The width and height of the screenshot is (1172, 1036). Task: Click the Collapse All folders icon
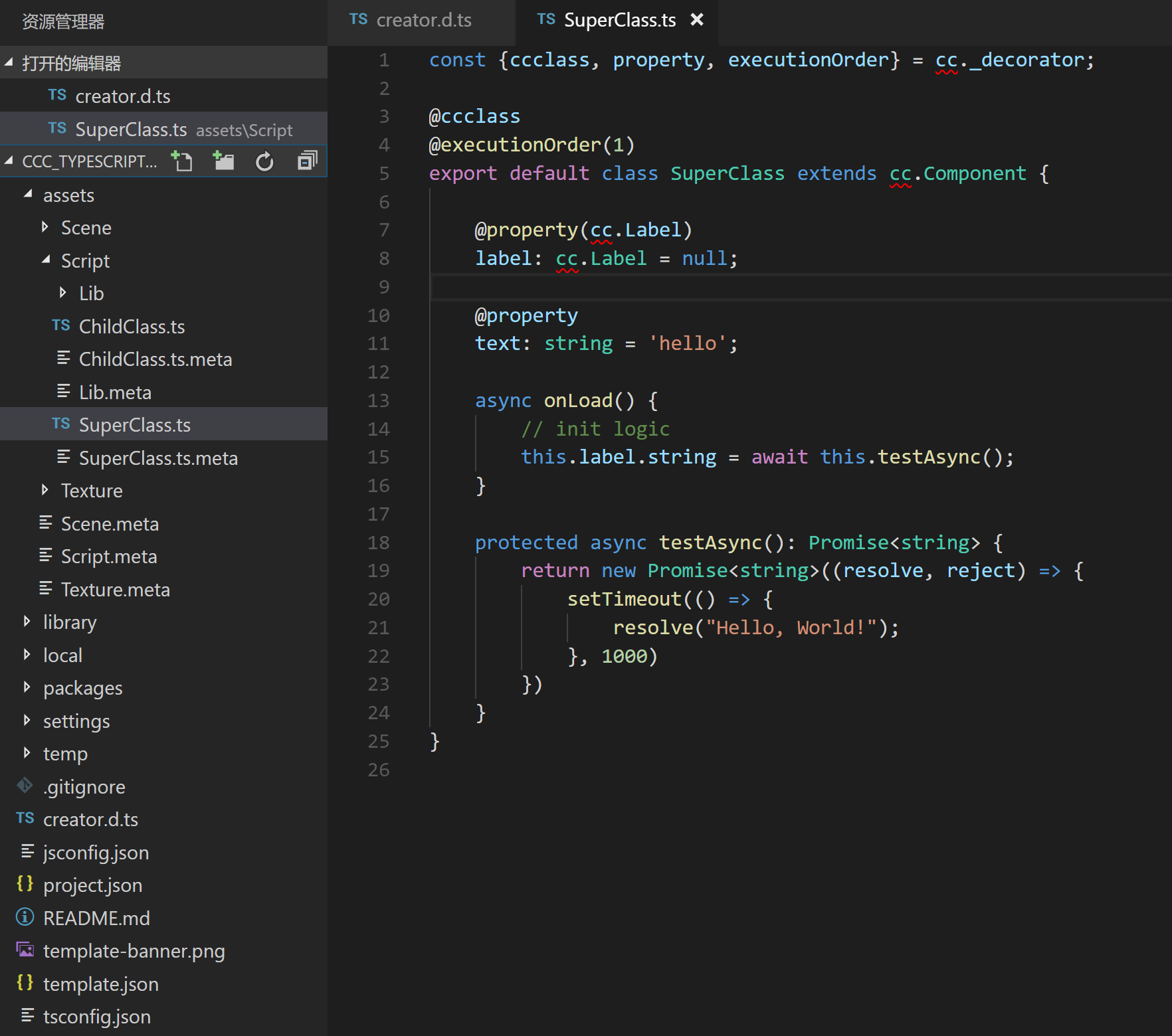click(307, 161)
